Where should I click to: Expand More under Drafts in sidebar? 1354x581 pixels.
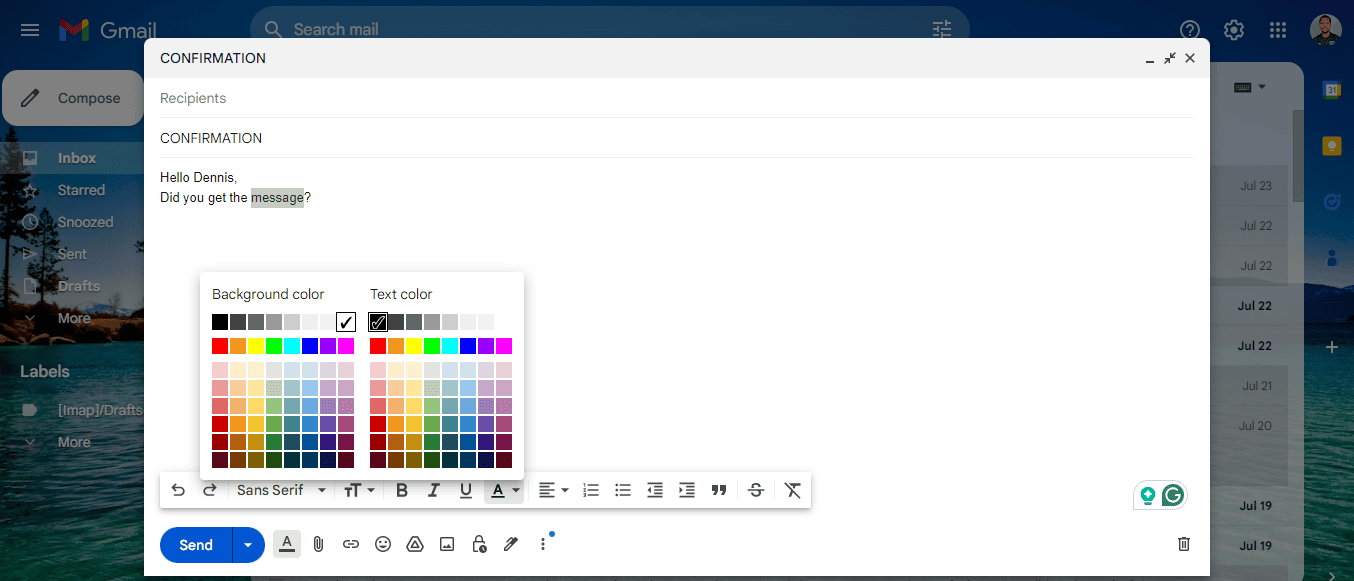(72, 318)
